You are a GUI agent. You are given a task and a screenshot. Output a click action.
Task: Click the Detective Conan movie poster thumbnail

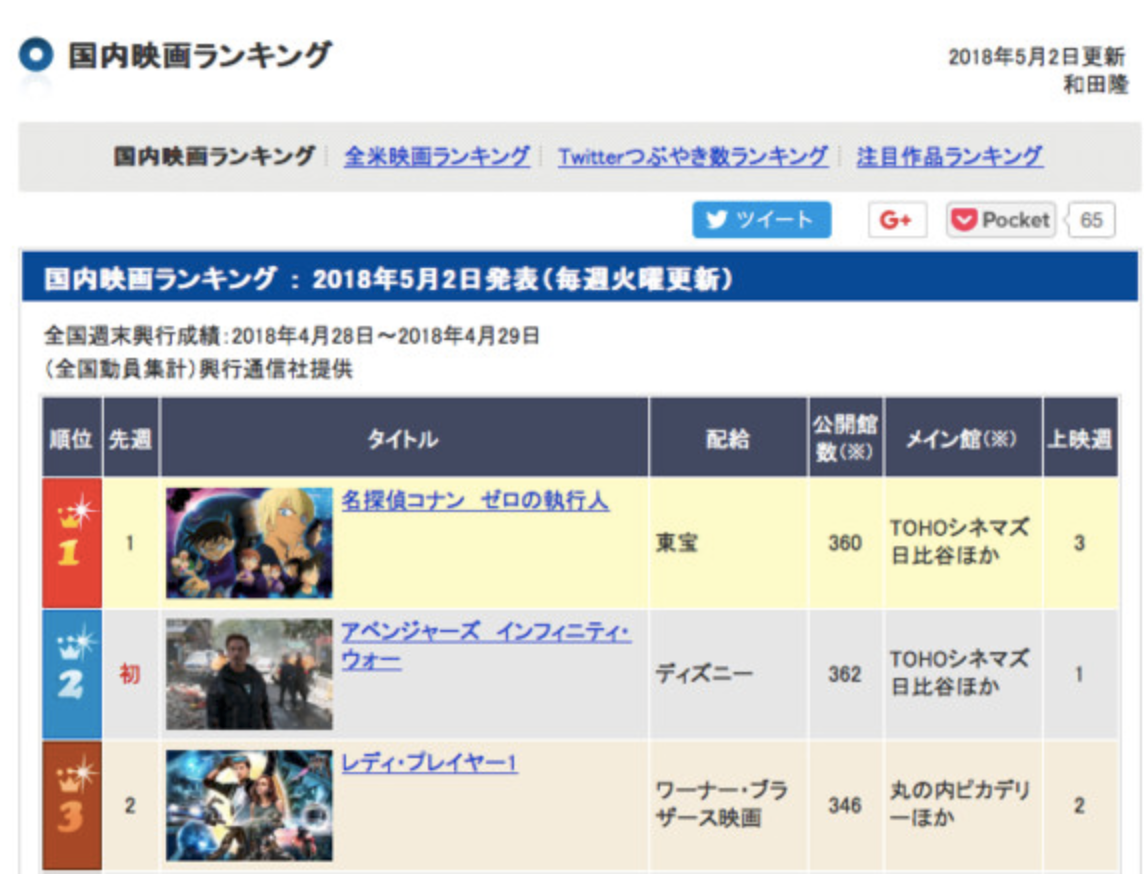point(249,543)
